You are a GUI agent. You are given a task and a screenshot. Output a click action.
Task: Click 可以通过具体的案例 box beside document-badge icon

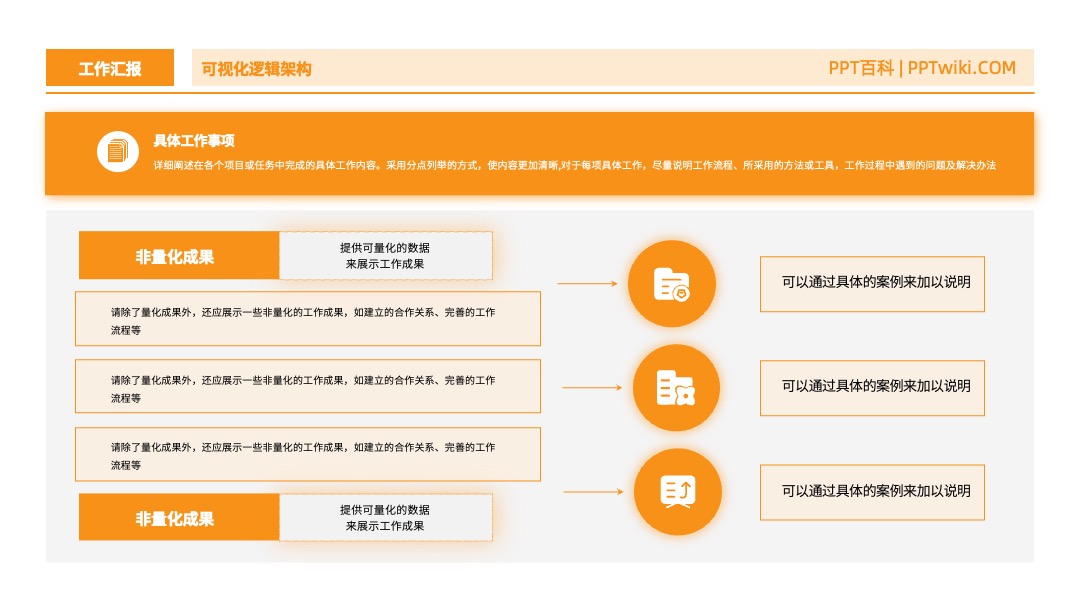872,284
